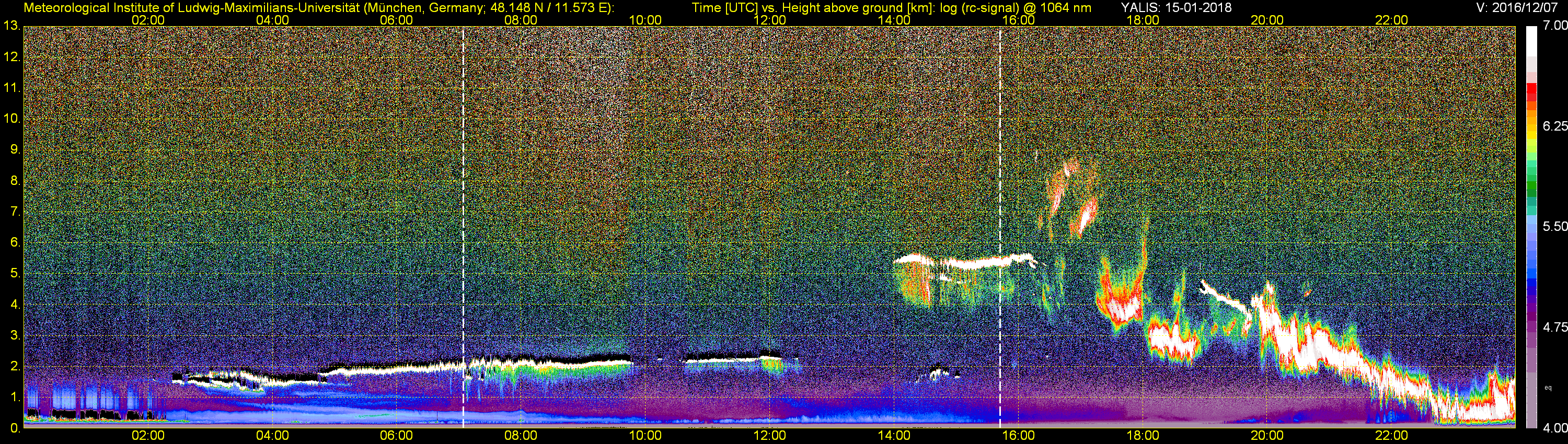The image size is (1568, 444).
Task: Click the top axis '08:00' time label
Action: point(521,20)
